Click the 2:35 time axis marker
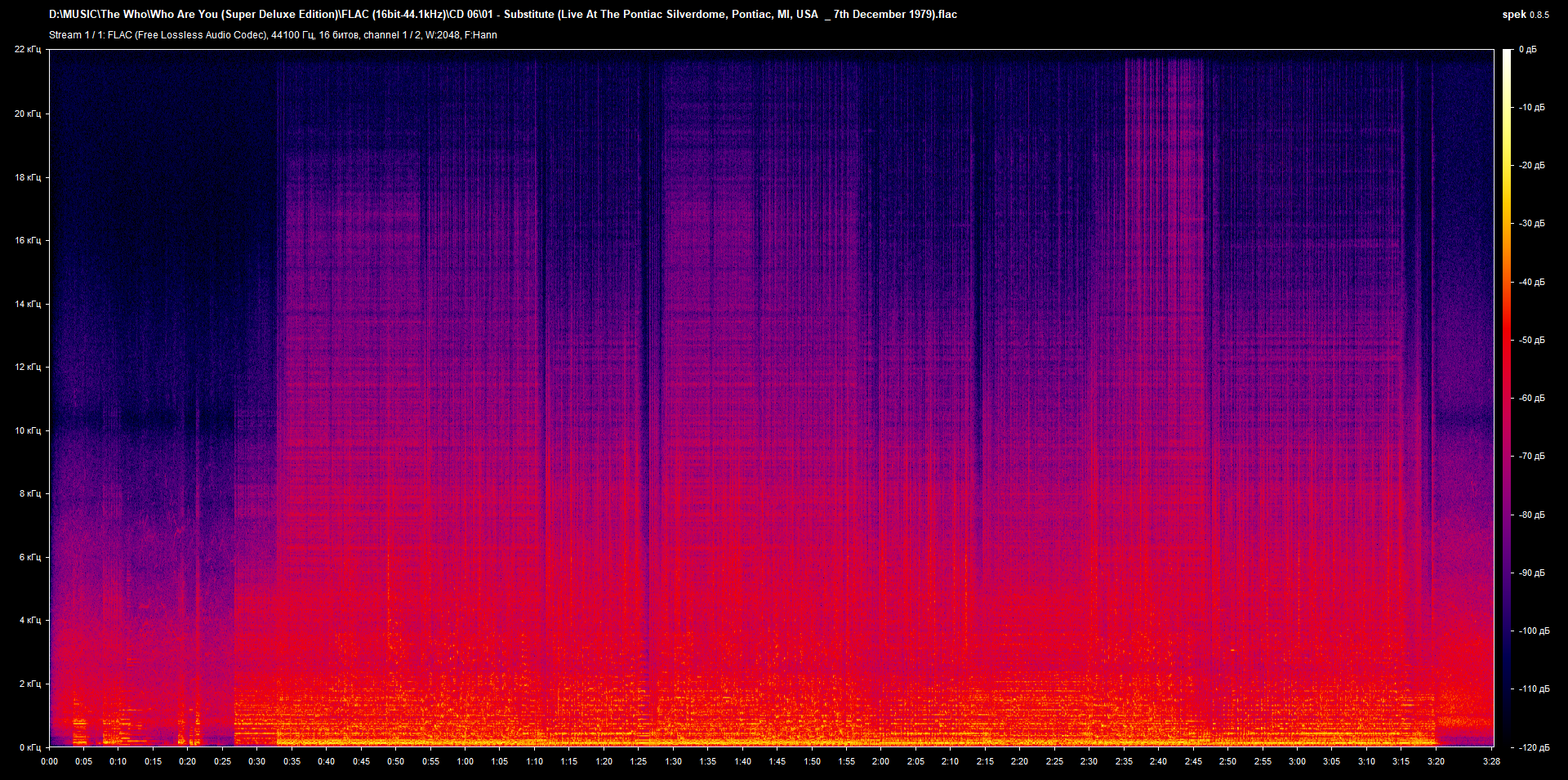Screen dimensions: 1568x780 1124,761
